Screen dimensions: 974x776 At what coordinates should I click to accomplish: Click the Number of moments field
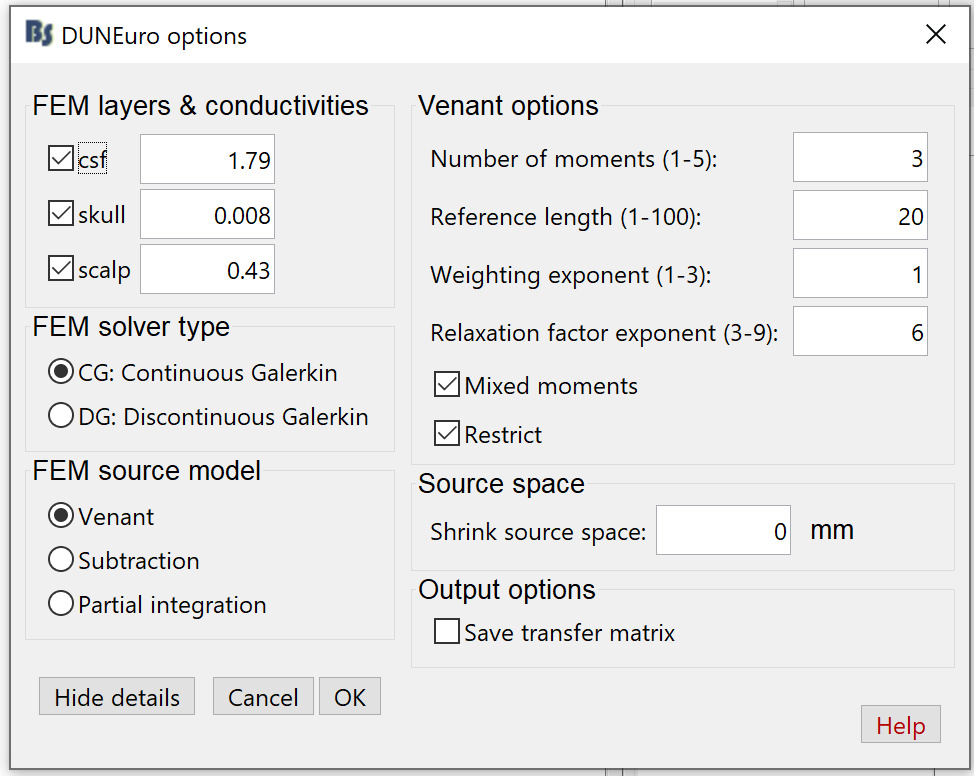860,158
